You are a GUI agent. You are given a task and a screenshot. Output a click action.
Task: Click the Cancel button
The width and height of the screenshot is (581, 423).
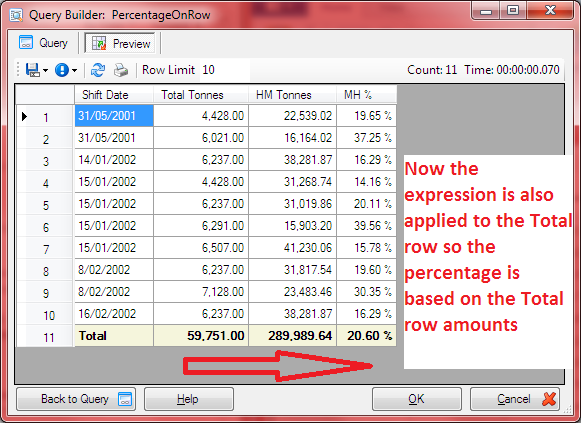click(x=515, y=399)
